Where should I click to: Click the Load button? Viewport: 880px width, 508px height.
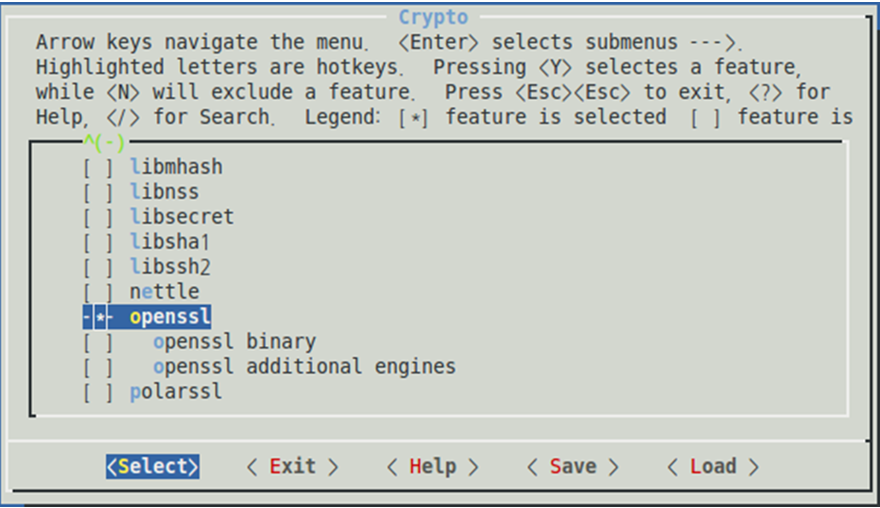pos(712,467)
